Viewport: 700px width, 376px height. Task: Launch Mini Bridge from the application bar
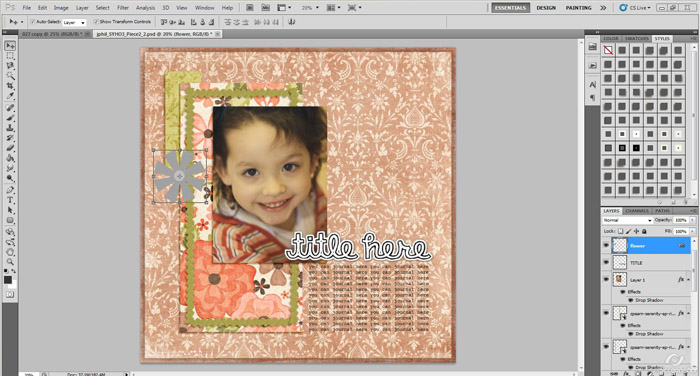pyautogui.click(x=266, y=8)
